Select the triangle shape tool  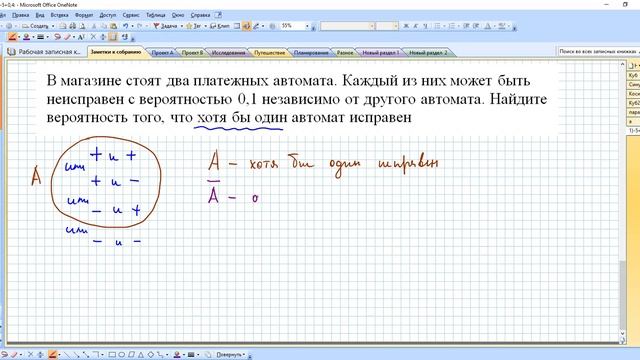(141, 355)
